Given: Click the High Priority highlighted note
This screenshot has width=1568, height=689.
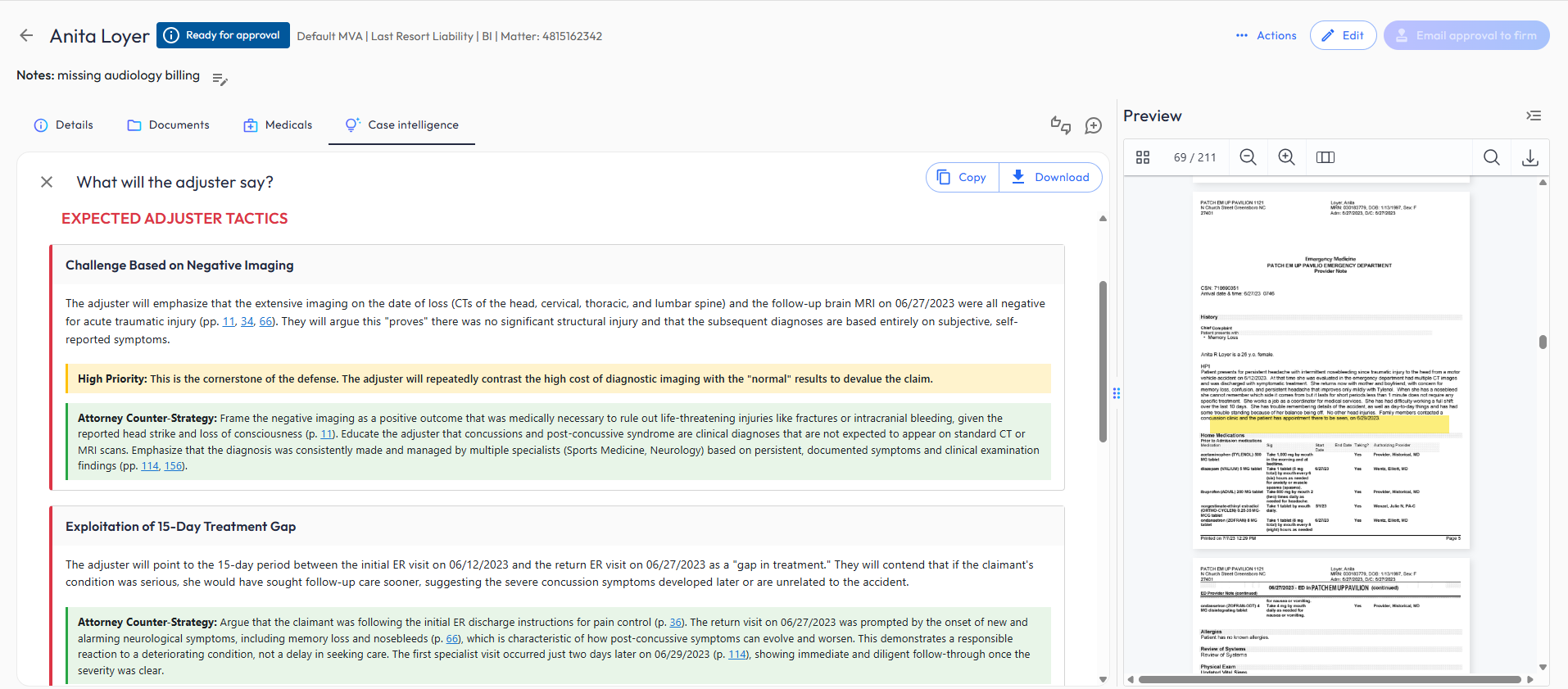Looking at the screenshot, I should click(x=559, y=378).
